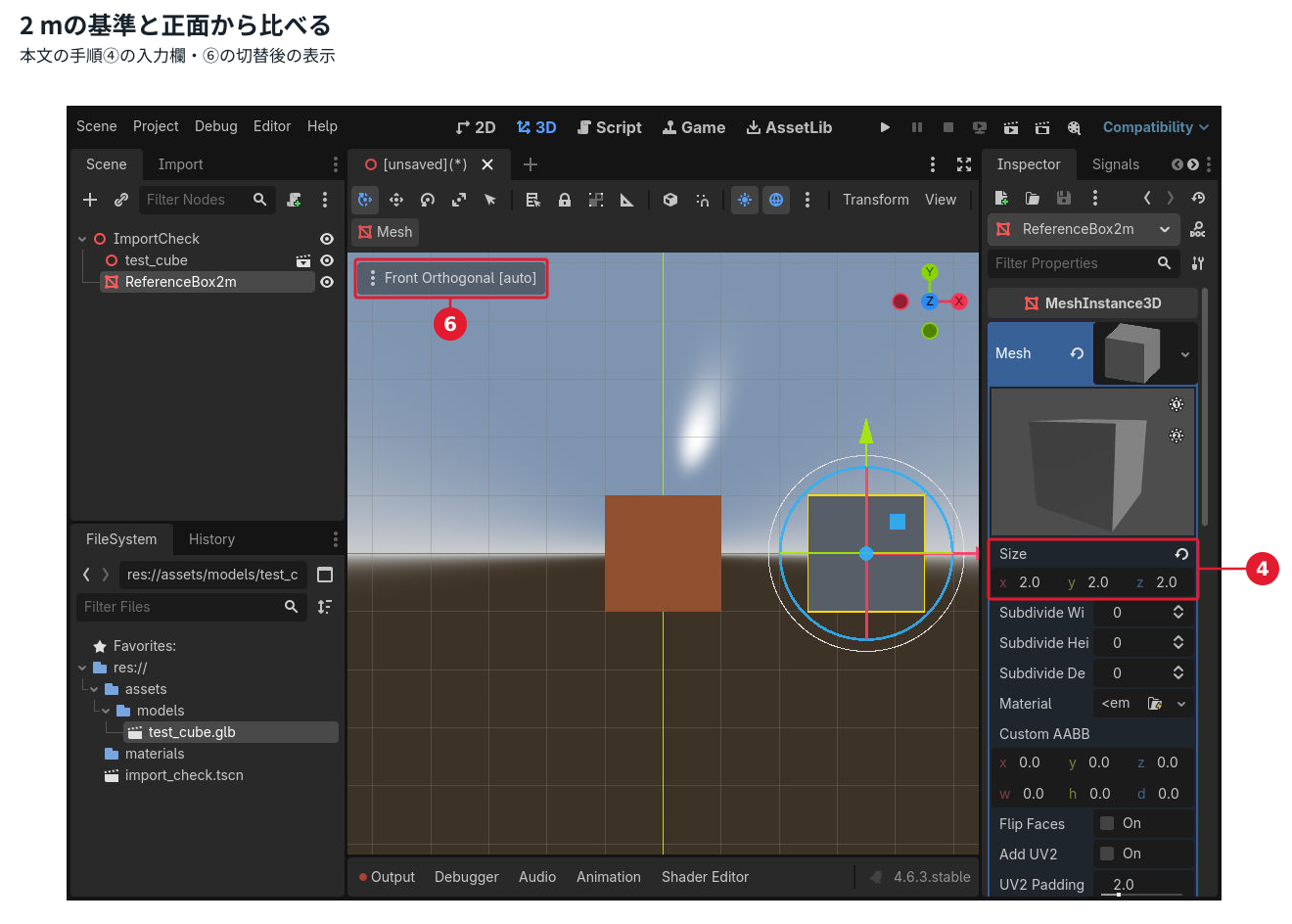Viewport: 1292px width, 924px height.
Task: Click the Inspector object history clock icon
Action: pyautogui.click(x=1198, y=198)
